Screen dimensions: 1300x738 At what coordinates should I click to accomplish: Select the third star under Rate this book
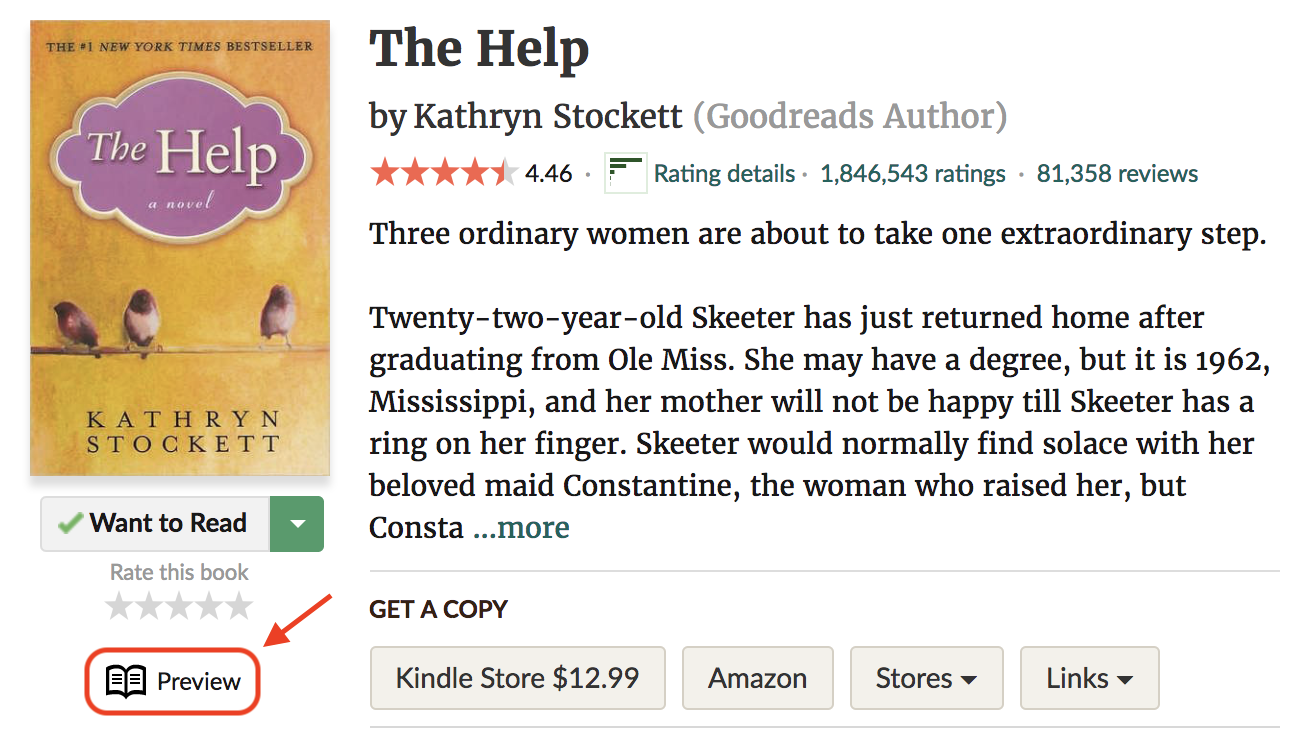point(177,604)
